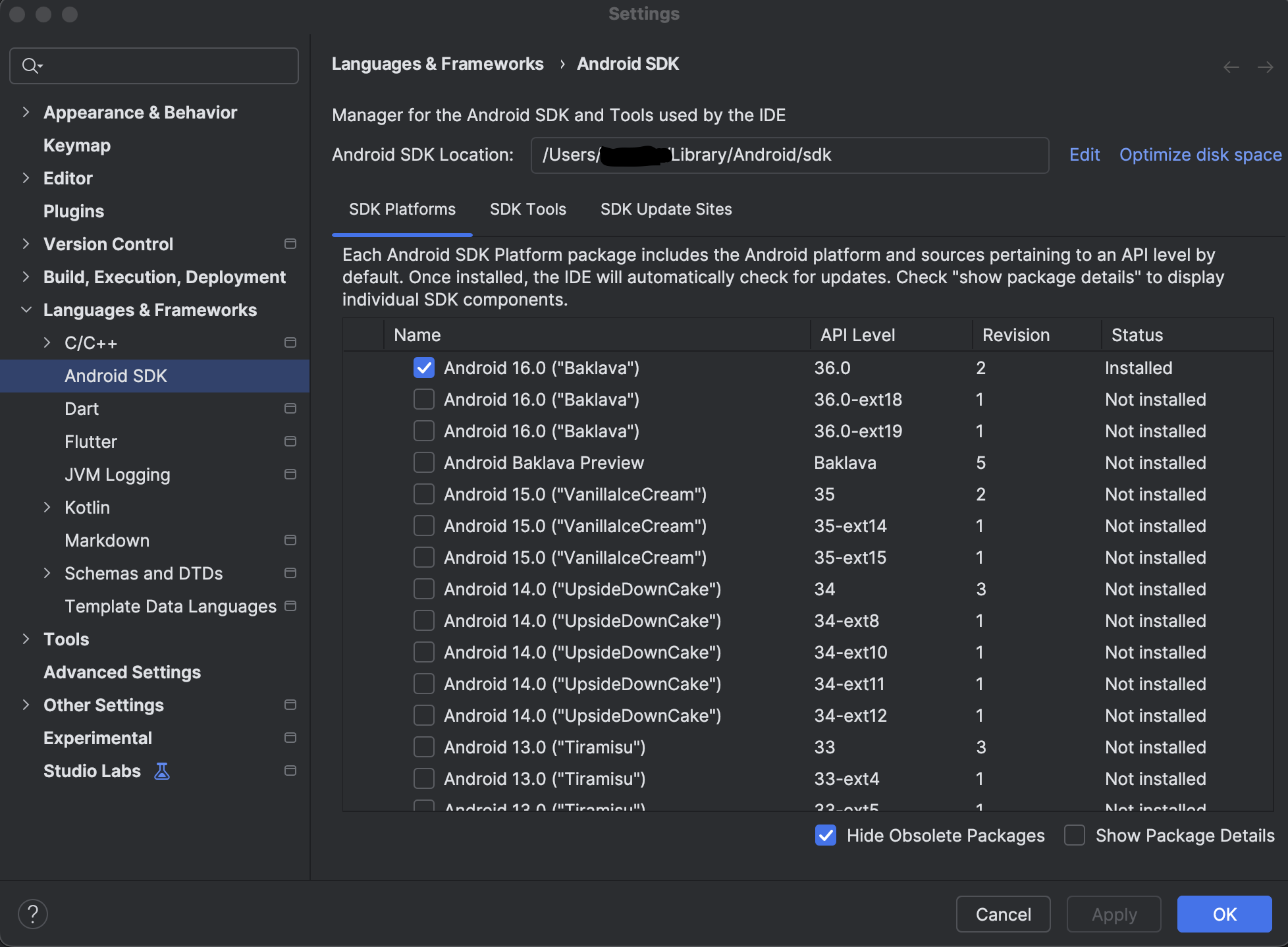1288x947 pixels.
Task: Click the Optimize disk space link
Action: 1200,155
